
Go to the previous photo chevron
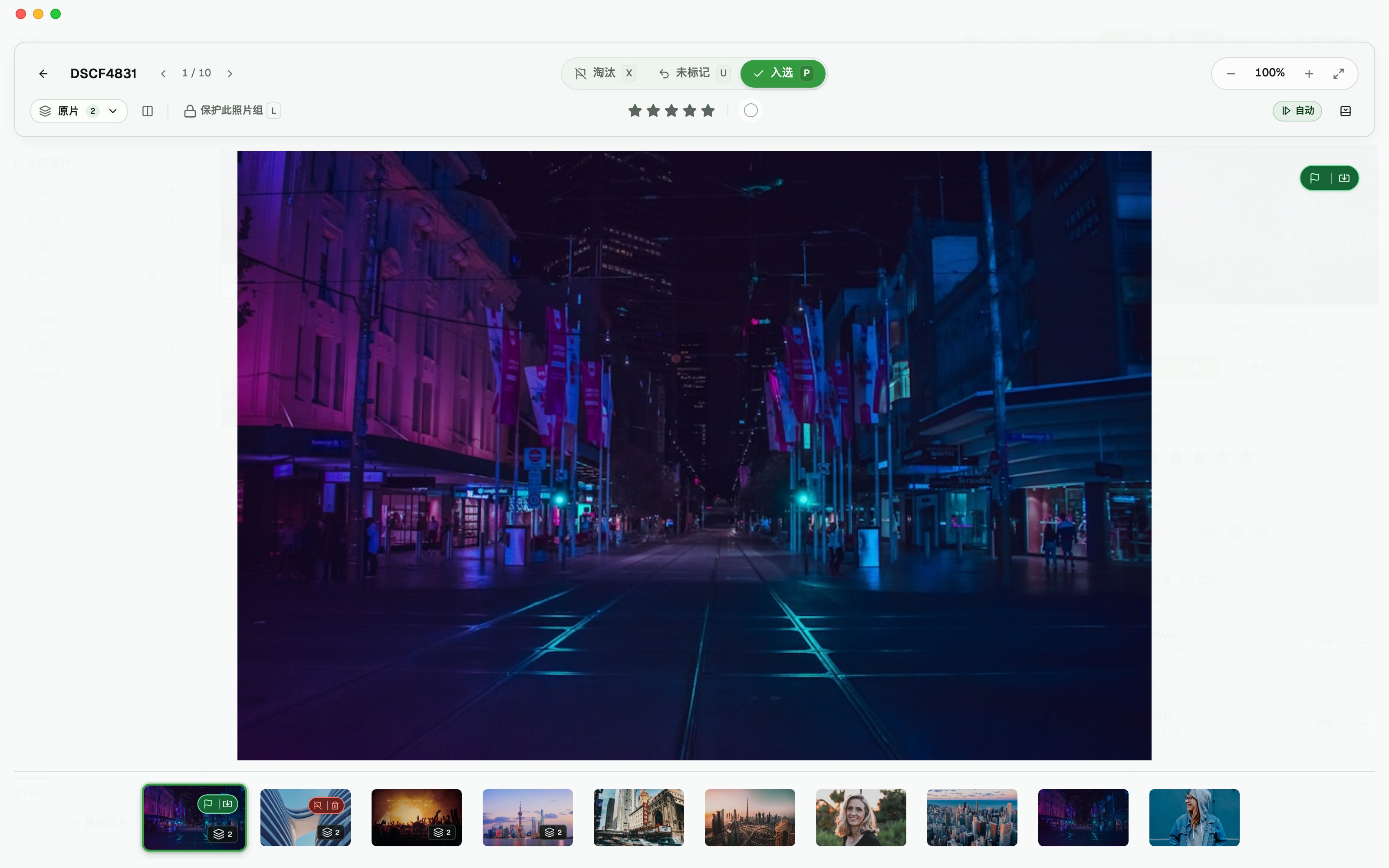point(164,73)
